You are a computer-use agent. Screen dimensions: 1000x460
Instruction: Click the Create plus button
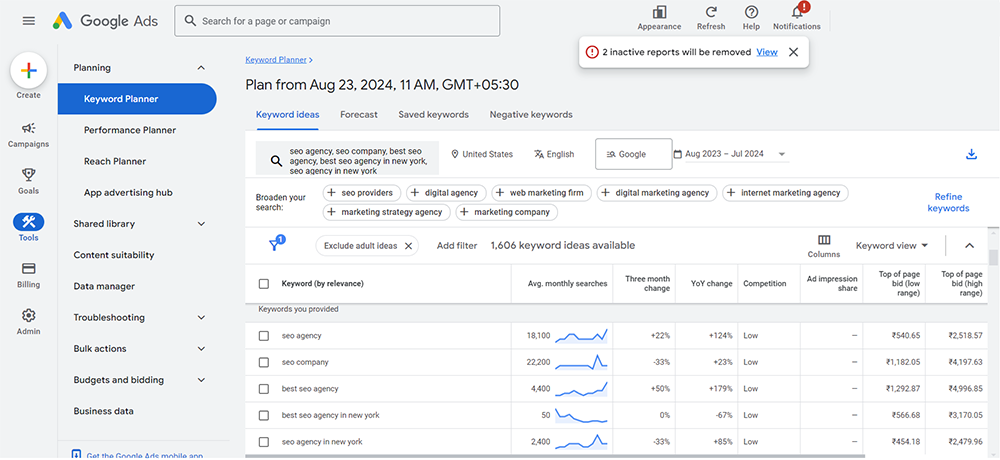click(29, 71)
